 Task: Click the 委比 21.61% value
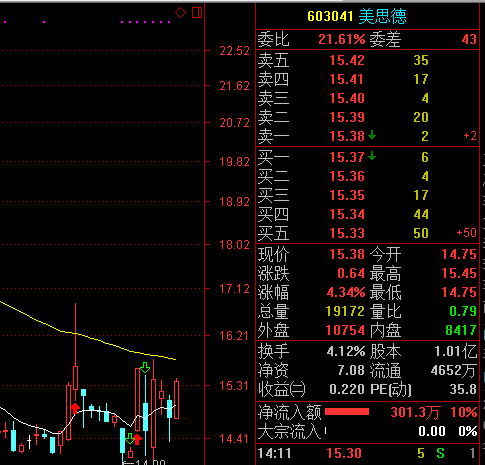pos(342,39)
